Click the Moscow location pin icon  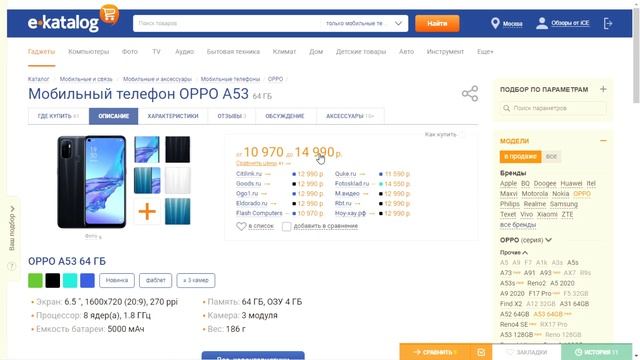point(495,23)
